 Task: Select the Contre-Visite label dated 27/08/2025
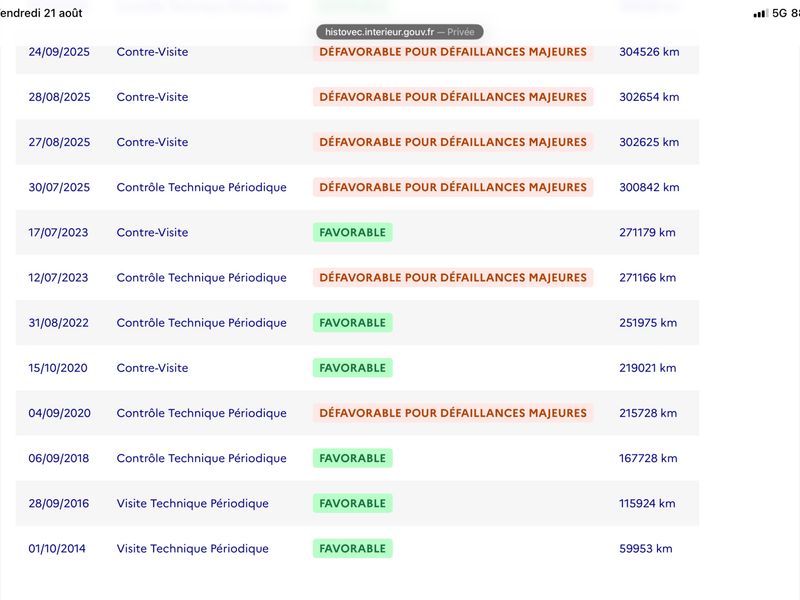[x=152, y=142]
